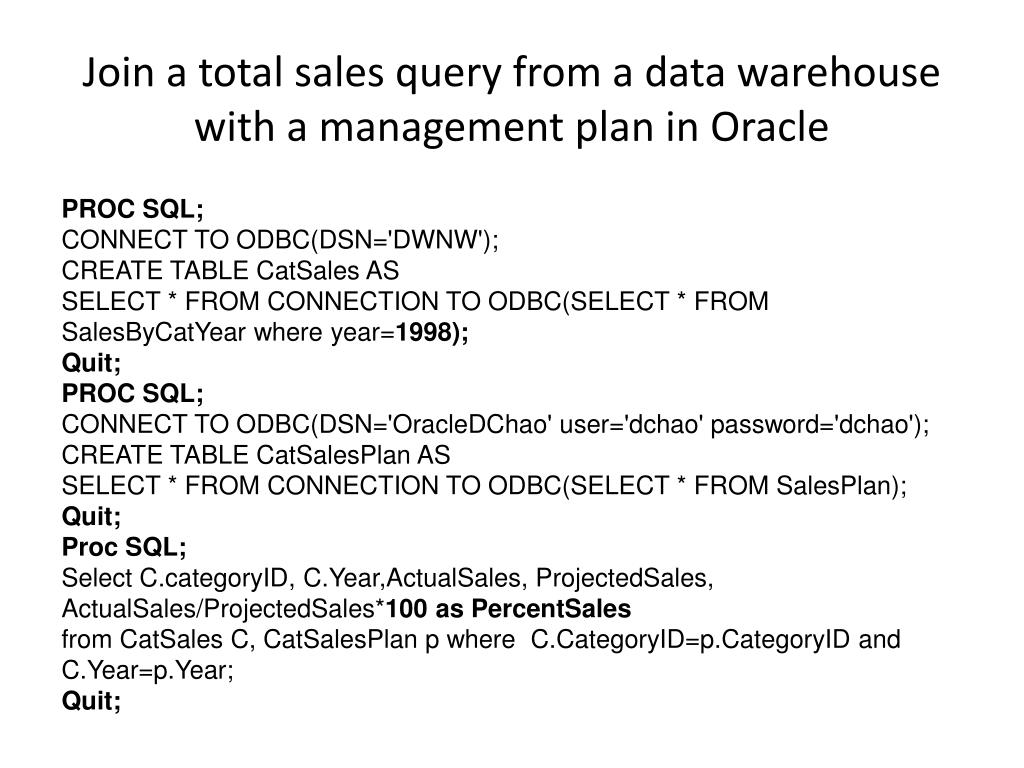Screen dimensions: 1024x768
Task: Click the line 'CREATE TABLE CatSales AS'
Action: pos(230,270)
